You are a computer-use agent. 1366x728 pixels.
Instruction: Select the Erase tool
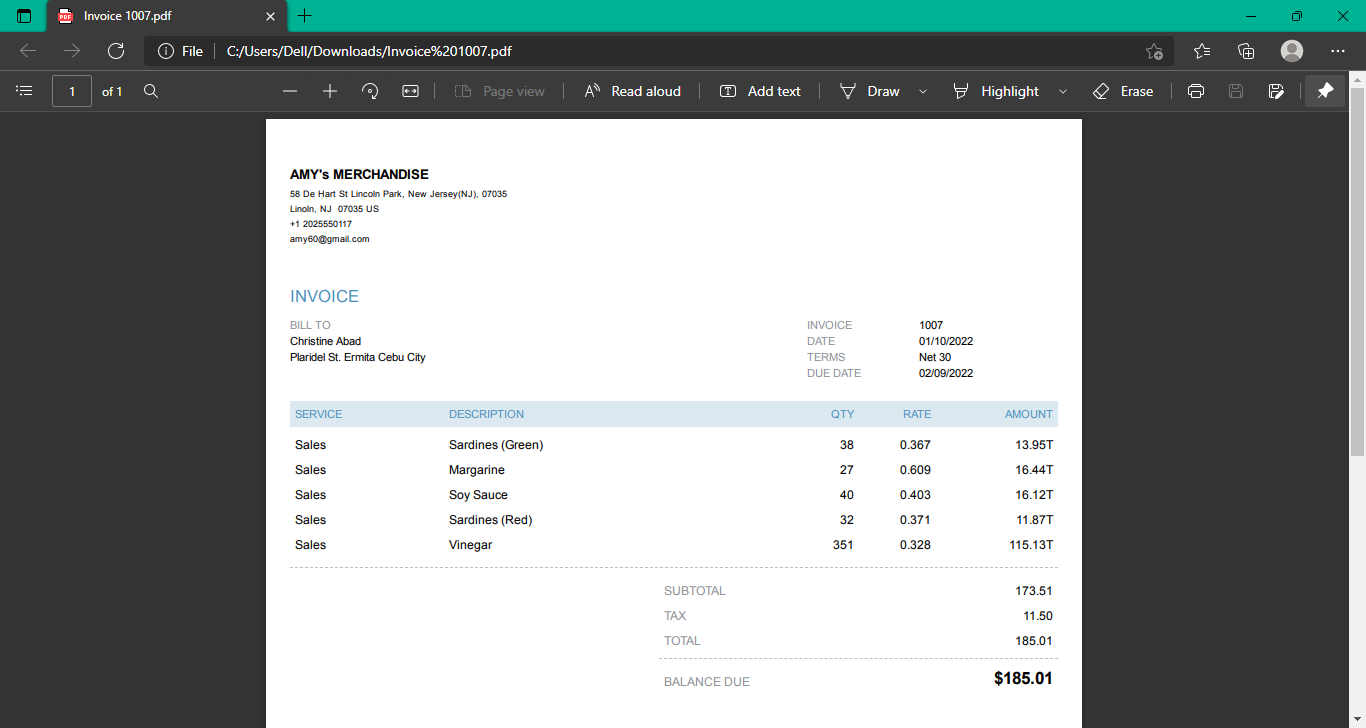coord(1123,91)
